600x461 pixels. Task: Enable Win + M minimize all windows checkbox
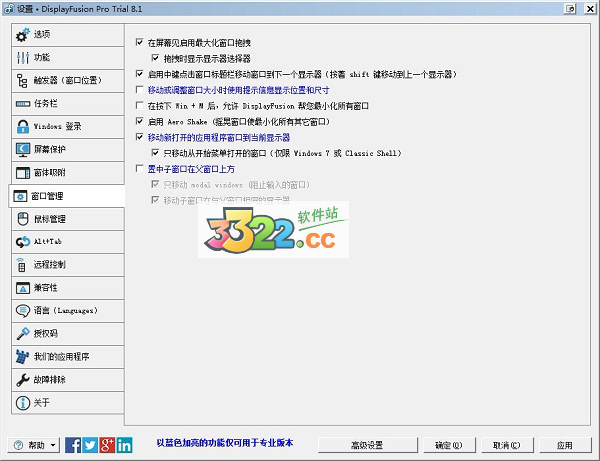pyautogui.click(x=140, y=105)
